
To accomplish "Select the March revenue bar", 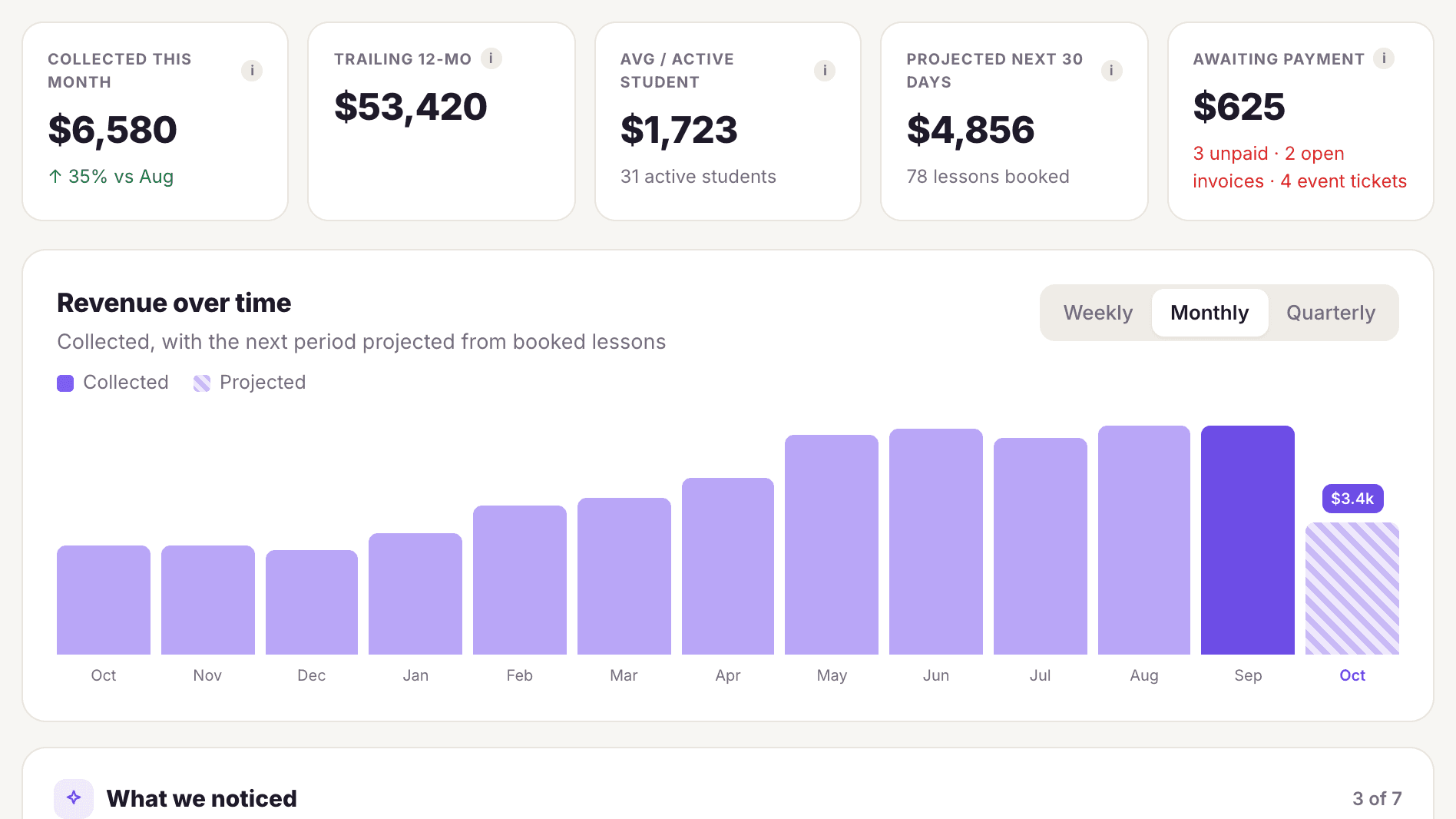I will (624, 576).
